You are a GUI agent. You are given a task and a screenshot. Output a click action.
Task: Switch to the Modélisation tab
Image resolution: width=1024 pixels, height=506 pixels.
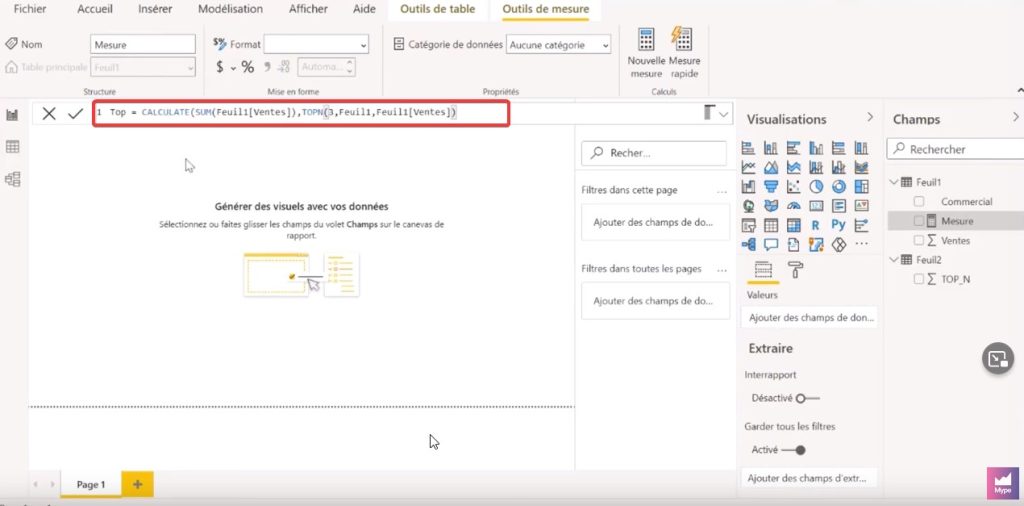tap(231, 9)
